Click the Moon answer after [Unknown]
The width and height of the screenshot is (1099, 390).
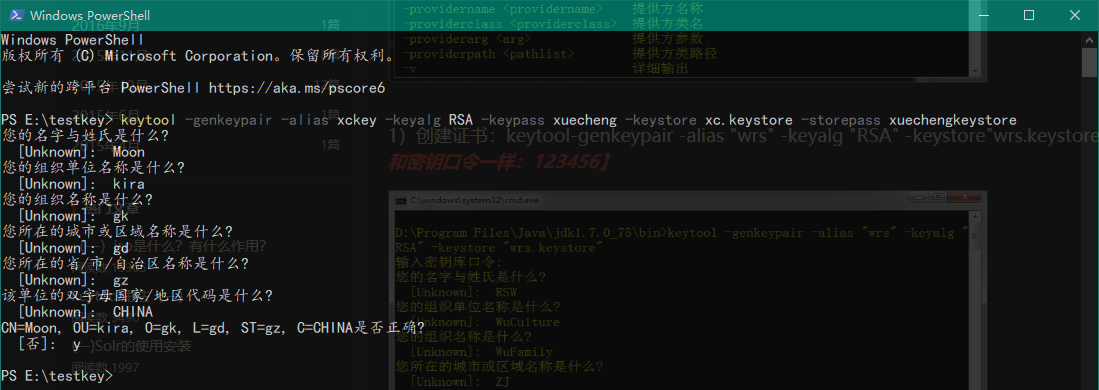(x=129, y=152)
